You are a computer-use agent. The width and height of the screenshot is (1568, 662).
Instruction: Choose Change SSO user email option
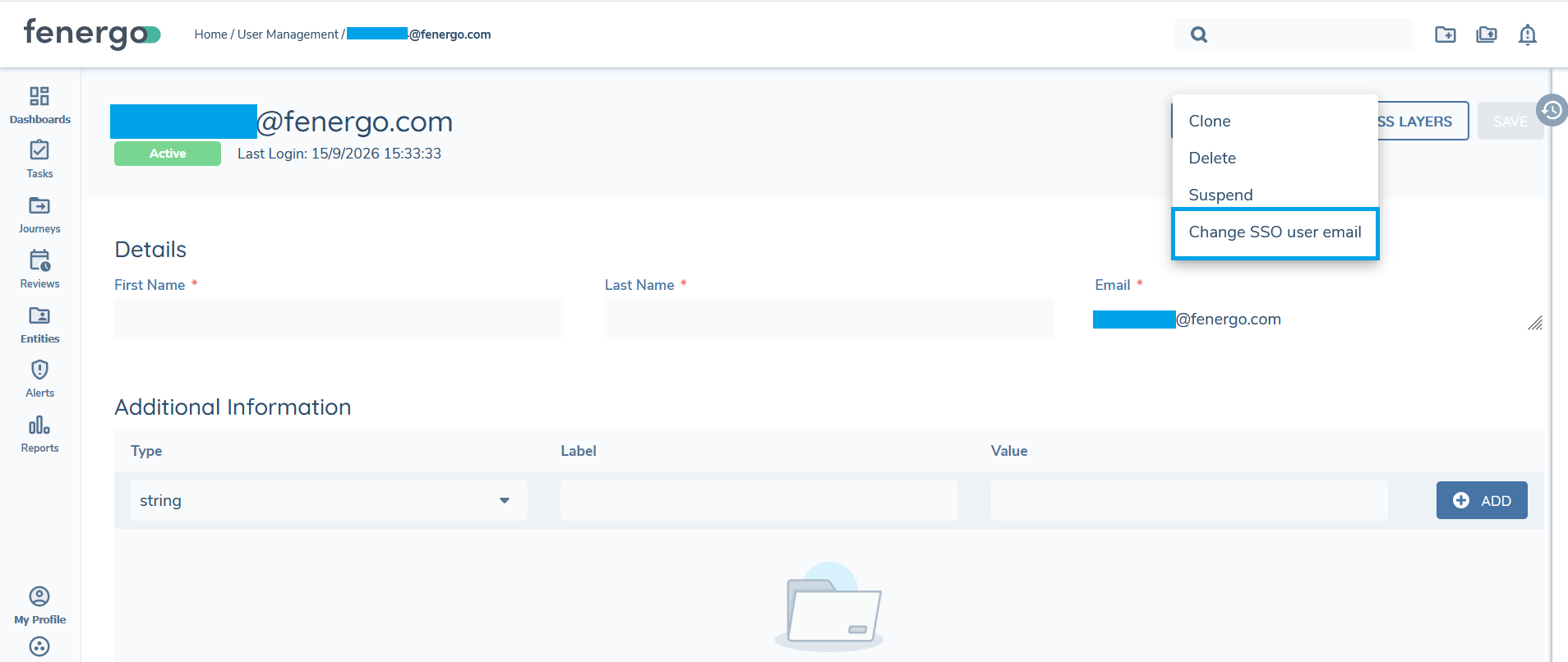(x=1275, y=232)
